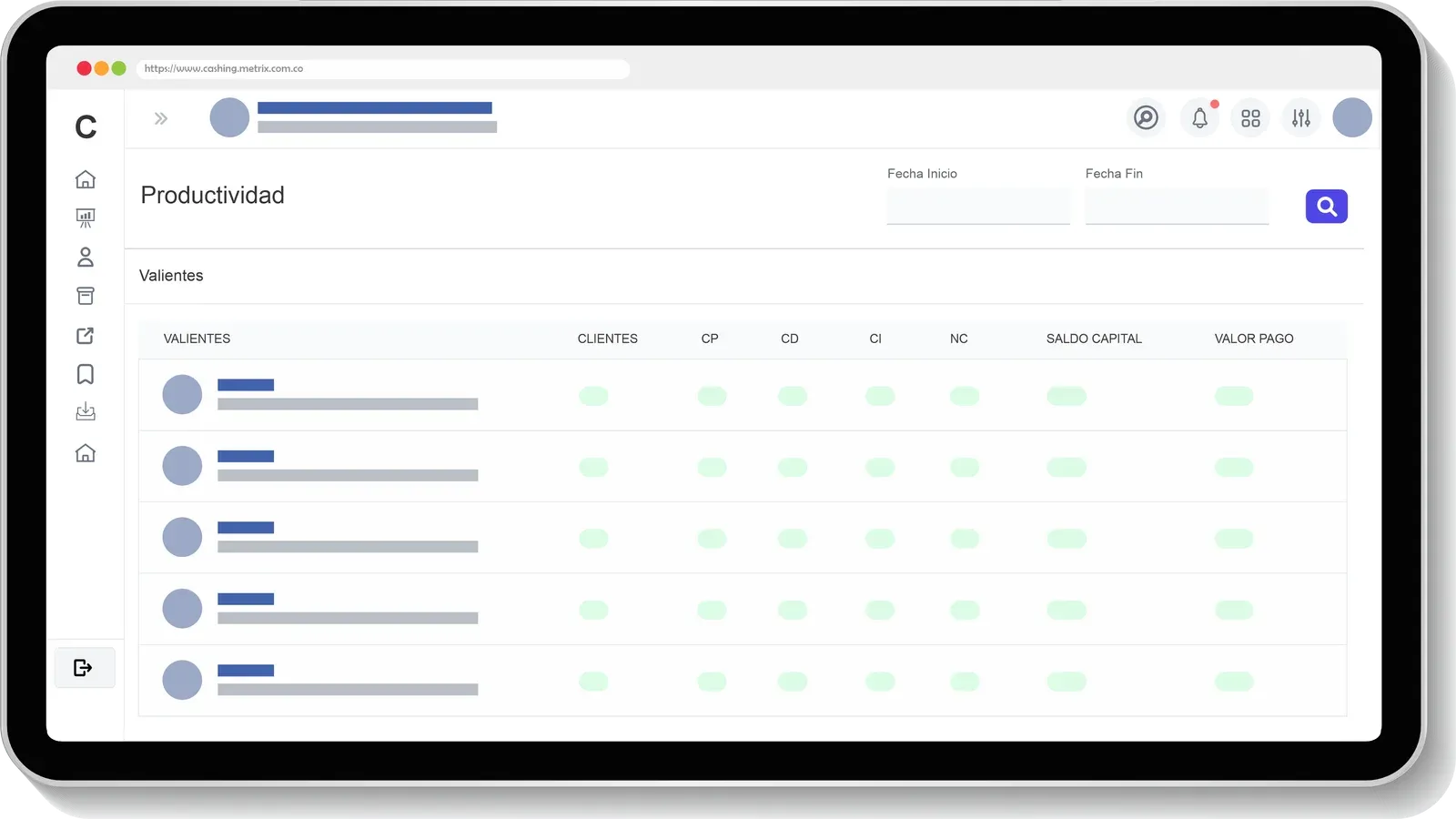Open the sliders settings icon in header
This screenshot has height=819, width=1456.
[x=1301, y=118]
